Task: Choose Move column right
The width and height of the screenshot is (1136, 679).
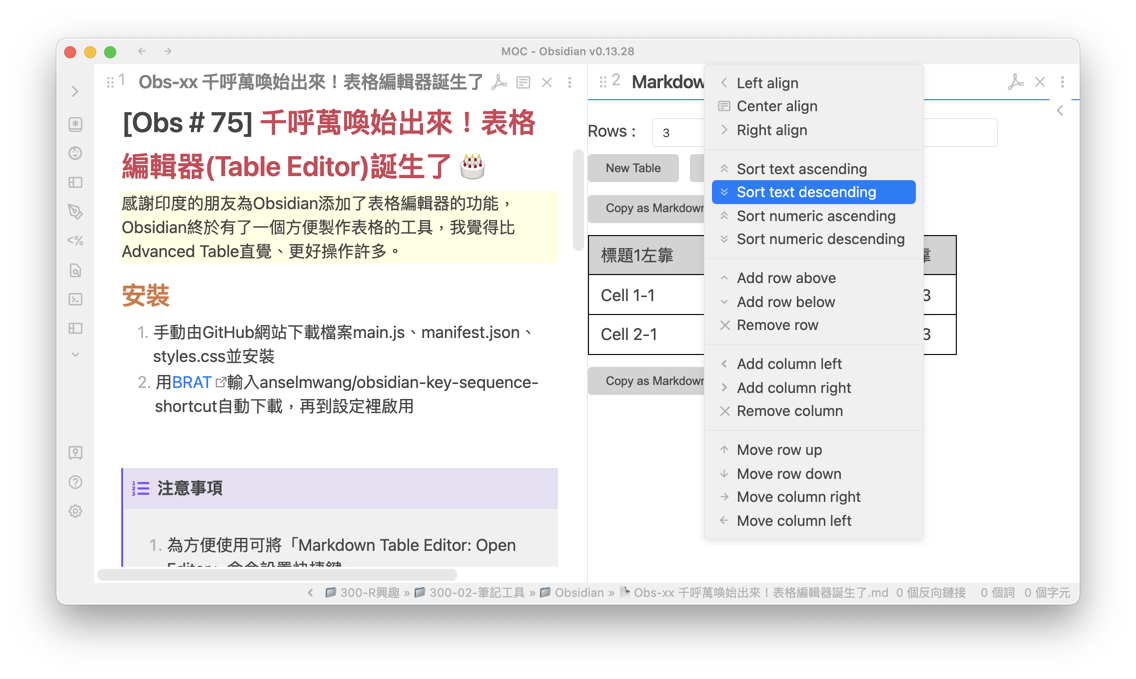Action: pyautogui.click(x=814, y=497)
